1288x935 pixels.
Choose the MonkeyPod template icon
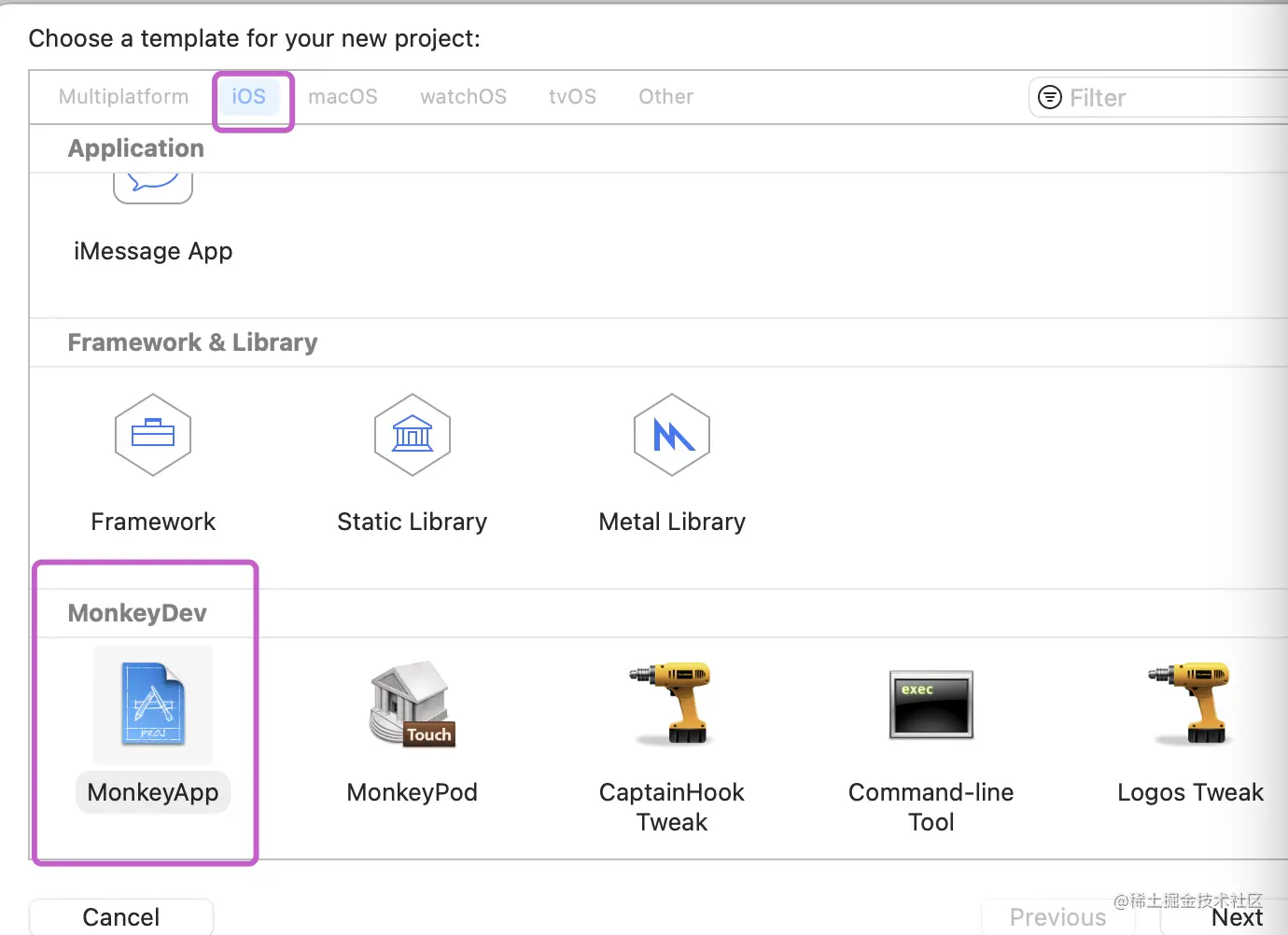tap(413, 705)
